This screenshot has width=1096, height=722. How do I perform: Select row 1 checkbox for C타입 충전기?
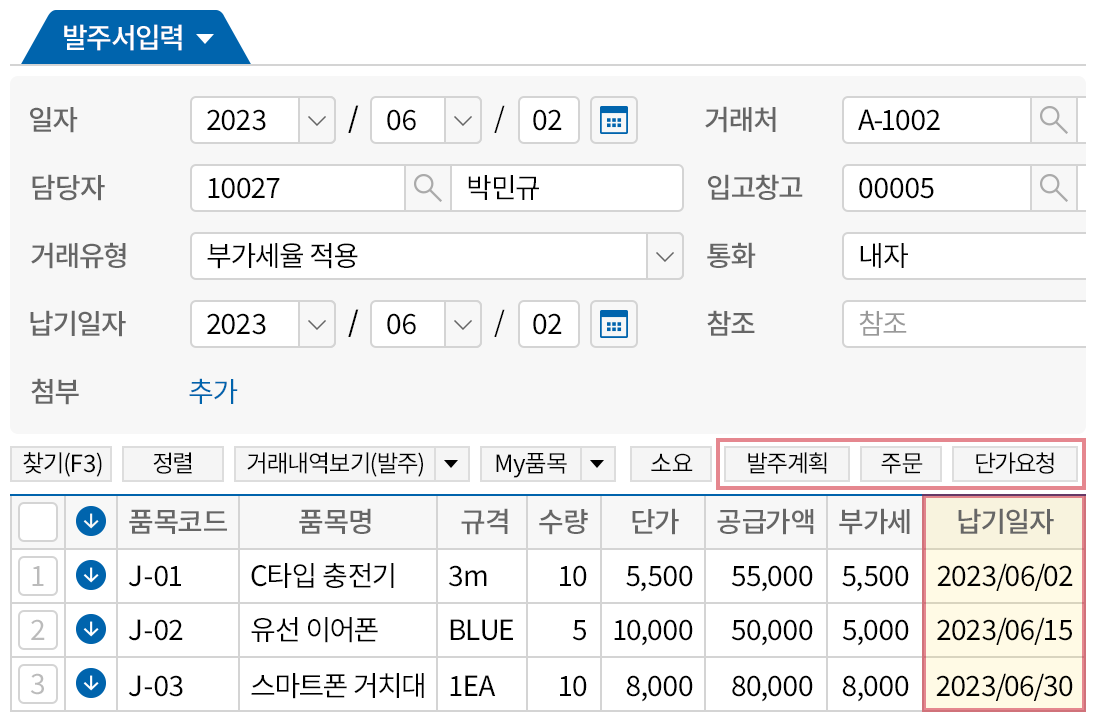pyautogui.click(x=38, y=576)
